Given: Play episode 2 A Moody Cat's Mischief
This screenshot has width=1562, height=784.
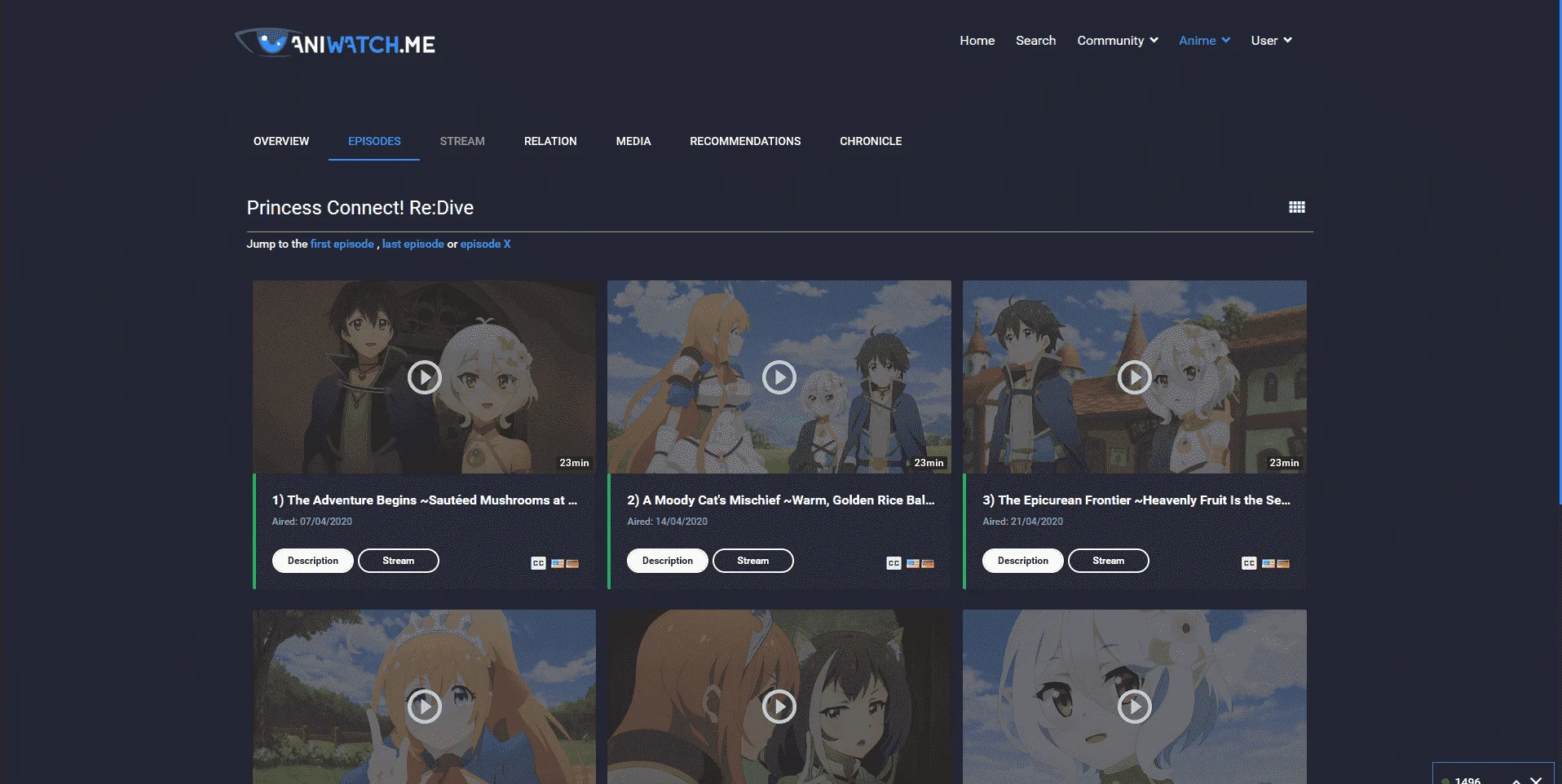Looking at the screenshot, I should 779,377.
